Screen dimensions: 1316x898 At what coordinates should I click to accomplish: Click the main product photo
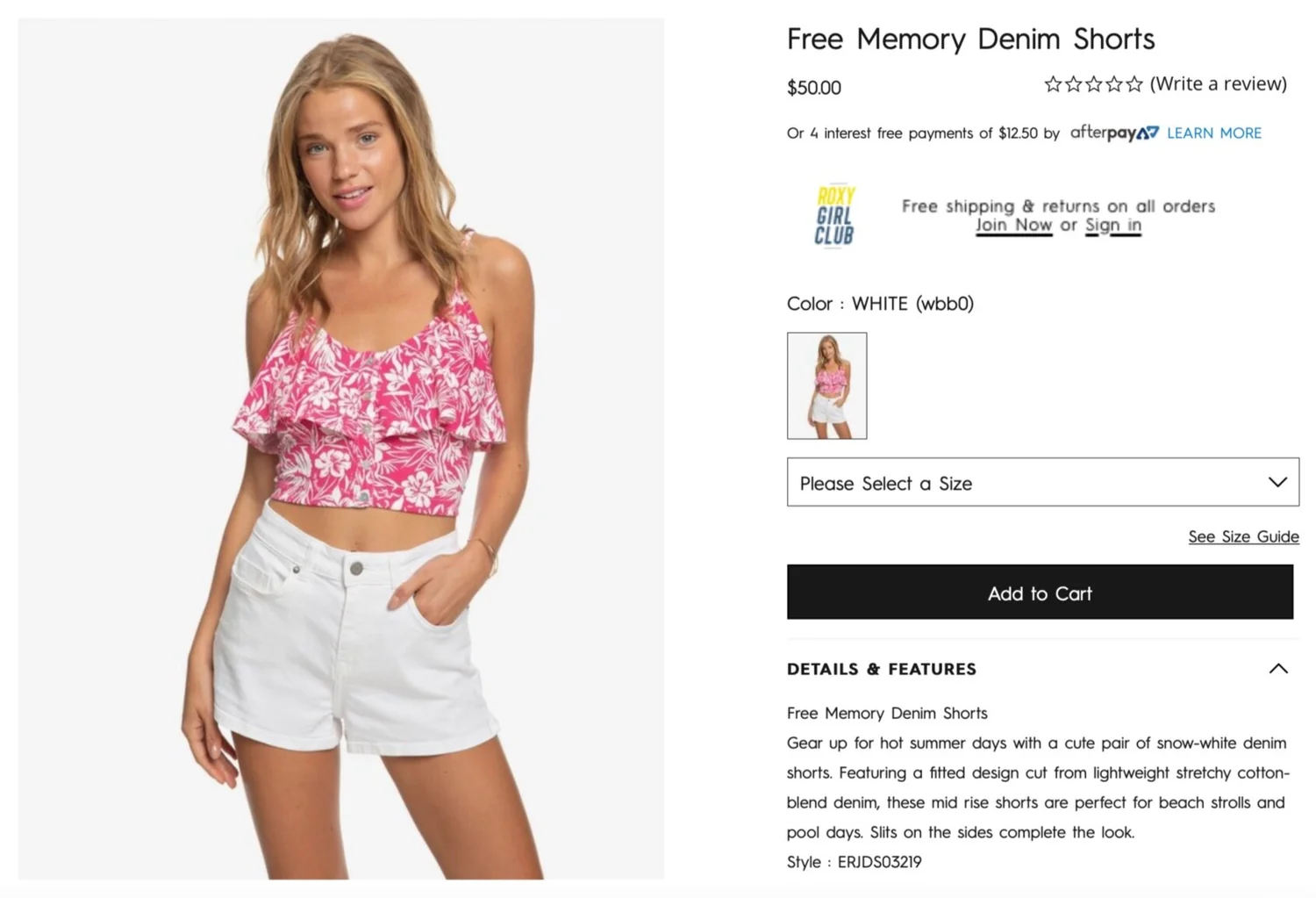tap(340, 449)
